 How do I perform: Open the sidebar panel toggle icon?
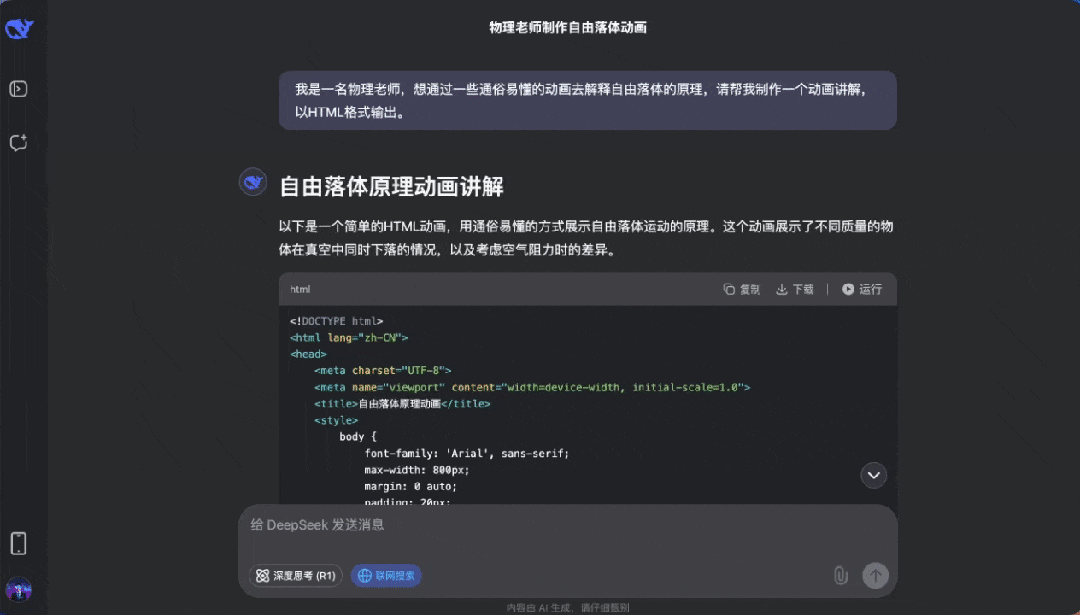[18, 88]
